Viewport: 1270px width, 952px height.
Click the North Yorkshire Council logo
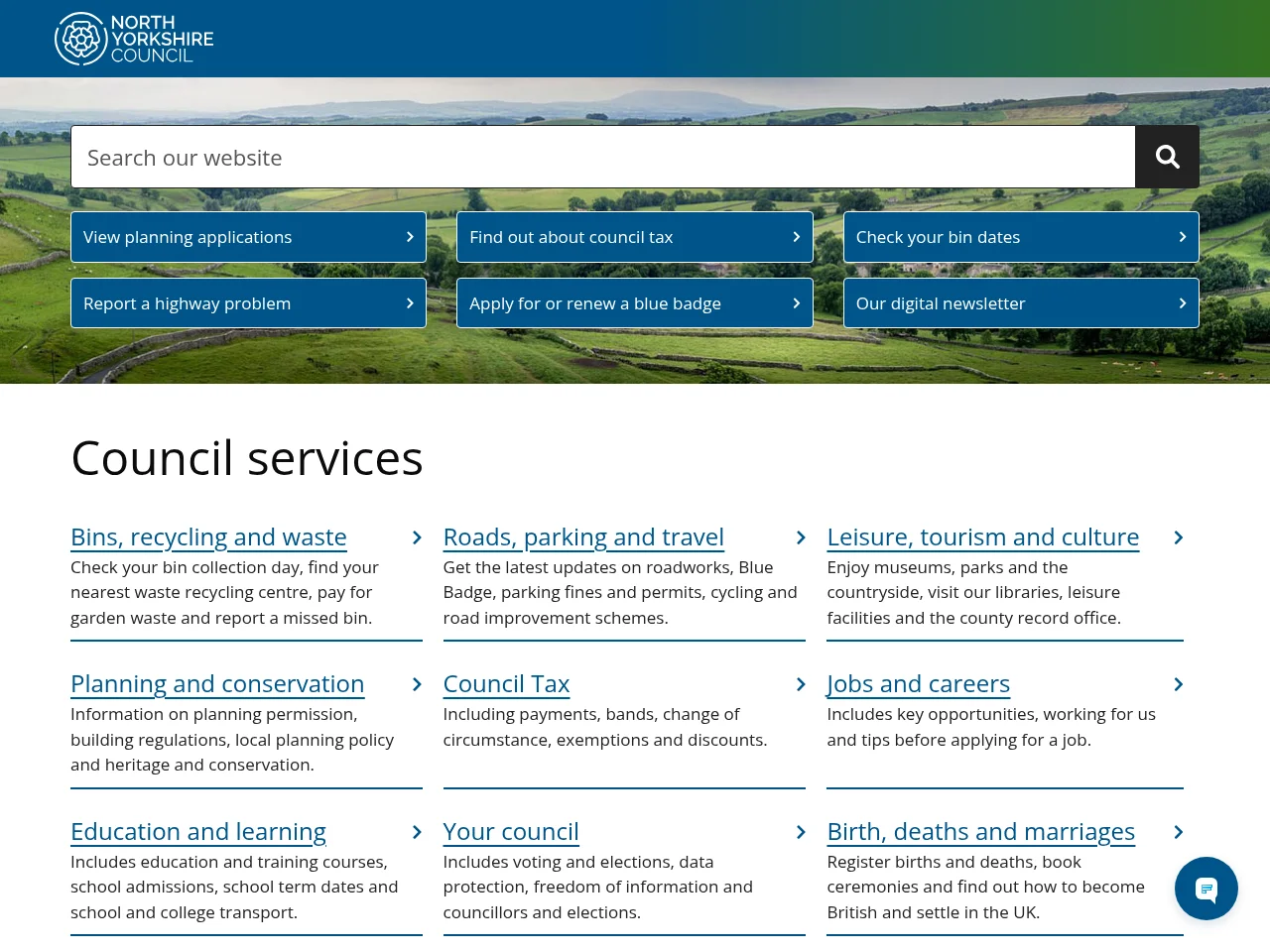click(x=134, y=39)
